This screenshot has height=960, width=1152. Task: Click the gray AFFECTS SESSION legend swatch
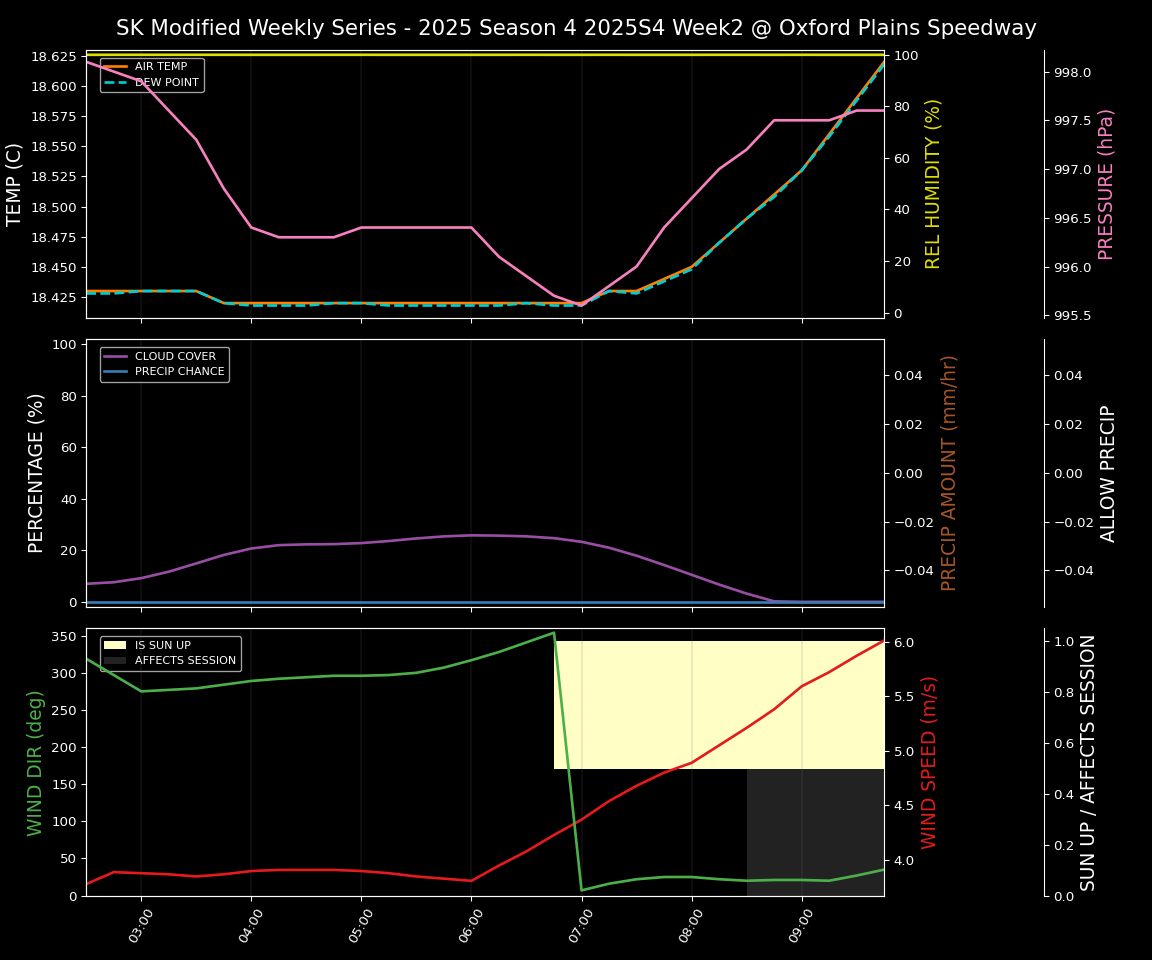pos(116,661)
